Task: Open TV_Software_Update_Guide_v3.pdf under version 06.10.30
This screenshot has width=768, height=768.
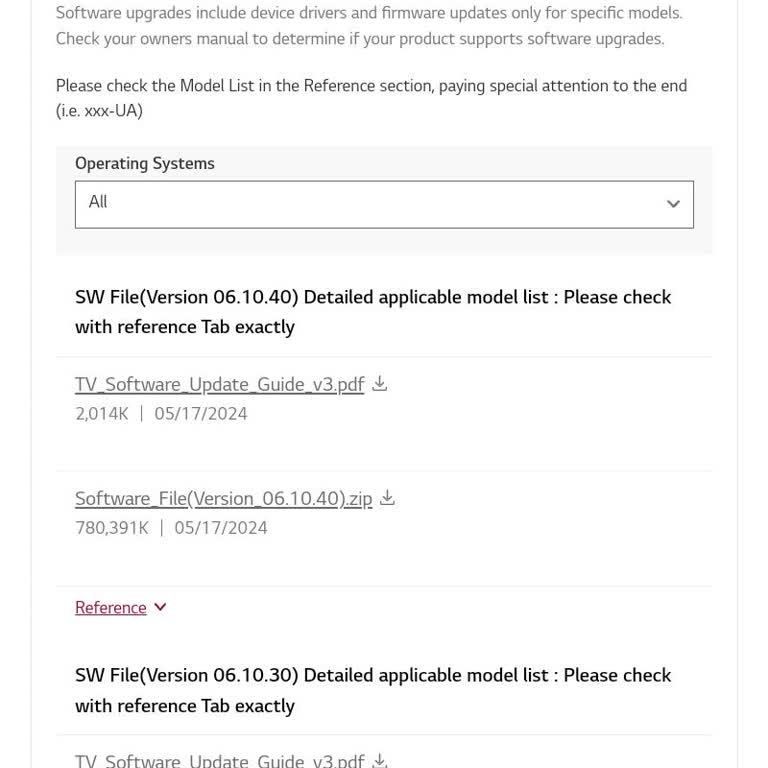Action: click(220, 761)
